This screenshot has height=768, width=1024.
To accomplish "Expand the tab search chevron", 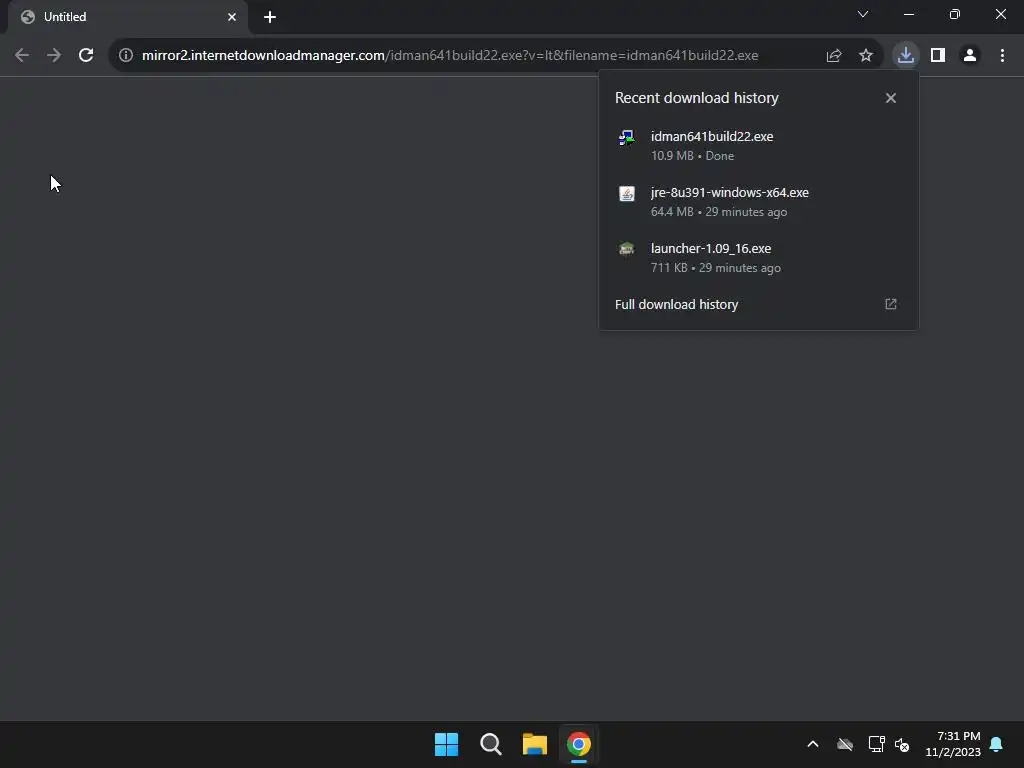I will coord(863,14).
